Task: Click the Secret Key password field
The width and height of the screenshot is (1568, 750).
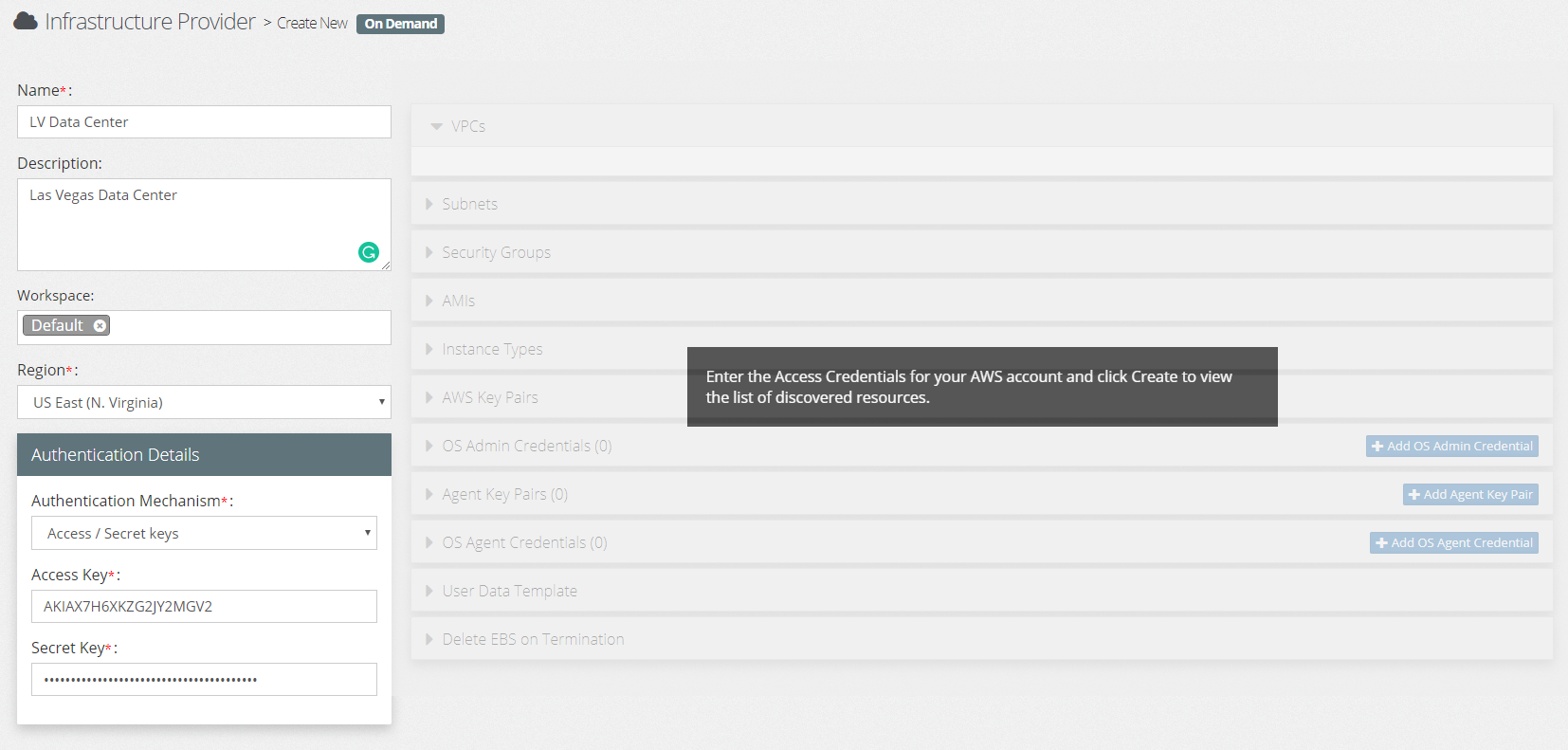Action: click(204, 679)
